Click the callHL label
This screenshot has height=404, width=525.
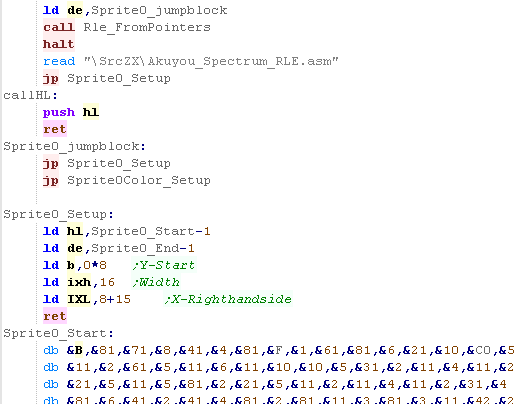coord(30,95)
